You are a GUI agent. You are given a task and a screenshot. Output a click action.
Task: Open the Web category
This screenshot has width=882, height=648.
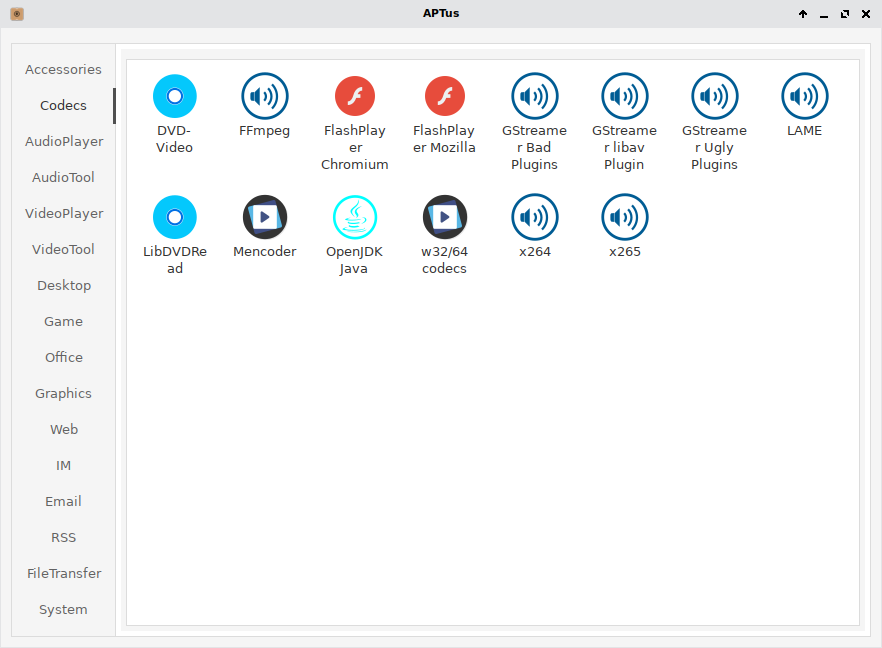pos(64,429)
